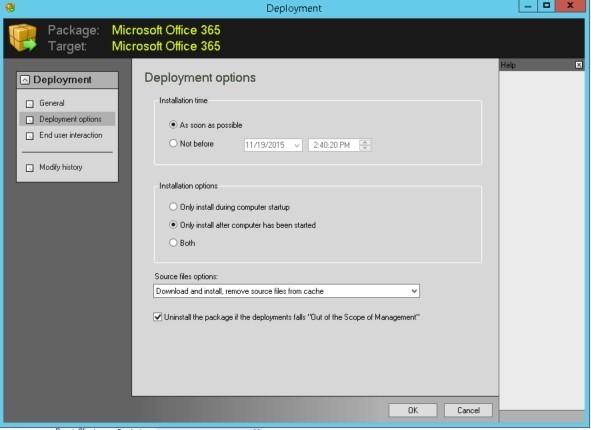The width and height of the screenshot is (591, 430).
Task: Click Cancel to discard changes
Action: click(x=468, y=410)
